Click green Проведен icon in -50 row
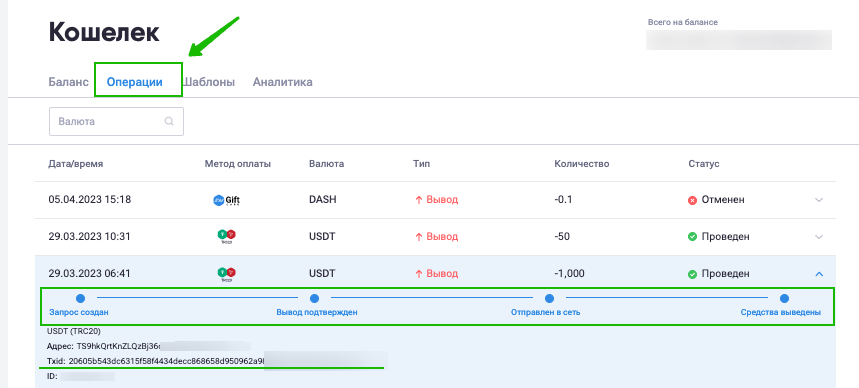859x388 pixels. [x=692, y=237]
